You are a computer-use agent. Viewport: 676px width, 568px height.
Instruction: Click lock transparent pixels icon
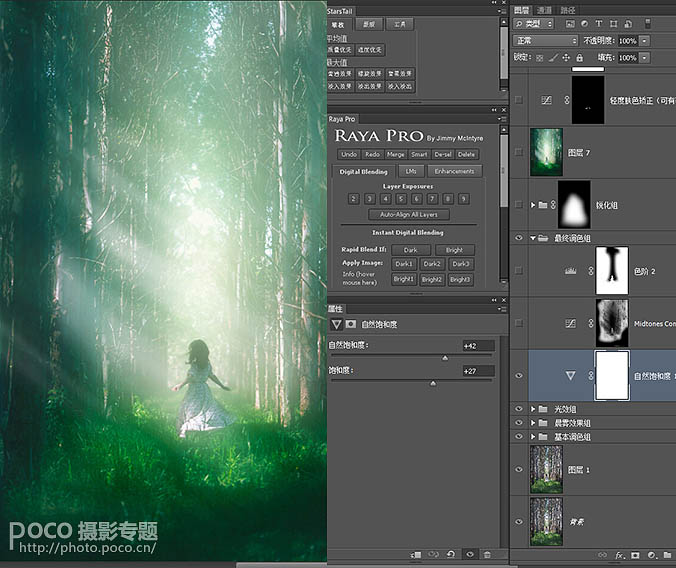pos(539,58)
